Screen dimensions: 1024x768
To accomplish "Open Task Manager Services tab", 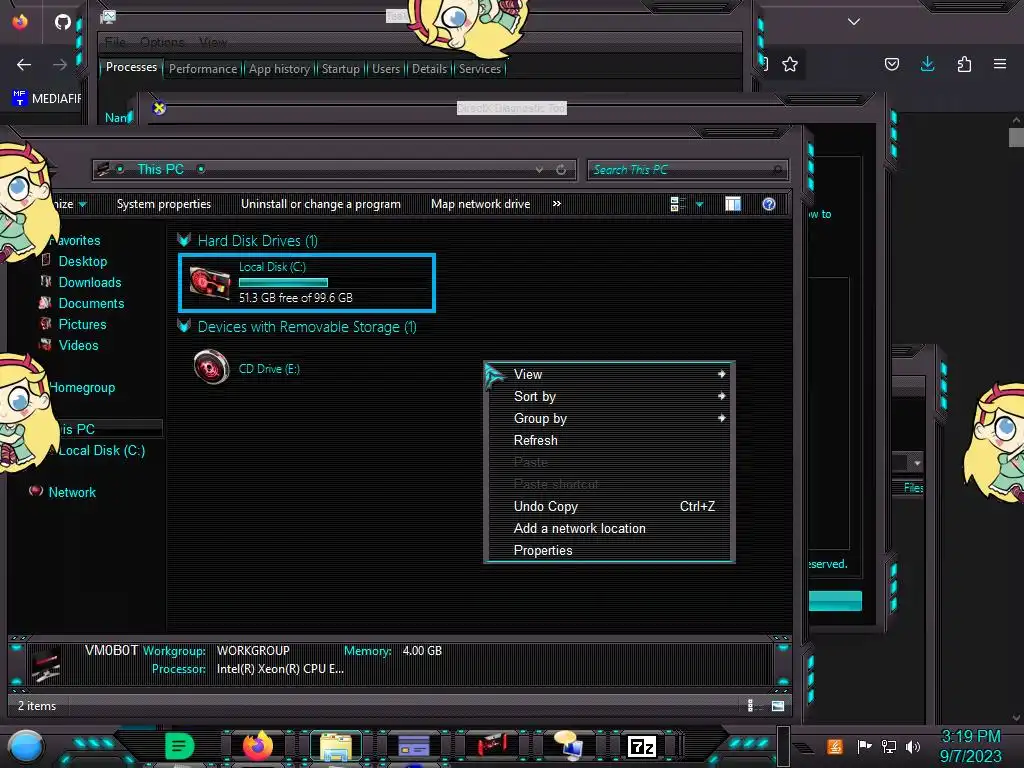I will tap(479, 69).
